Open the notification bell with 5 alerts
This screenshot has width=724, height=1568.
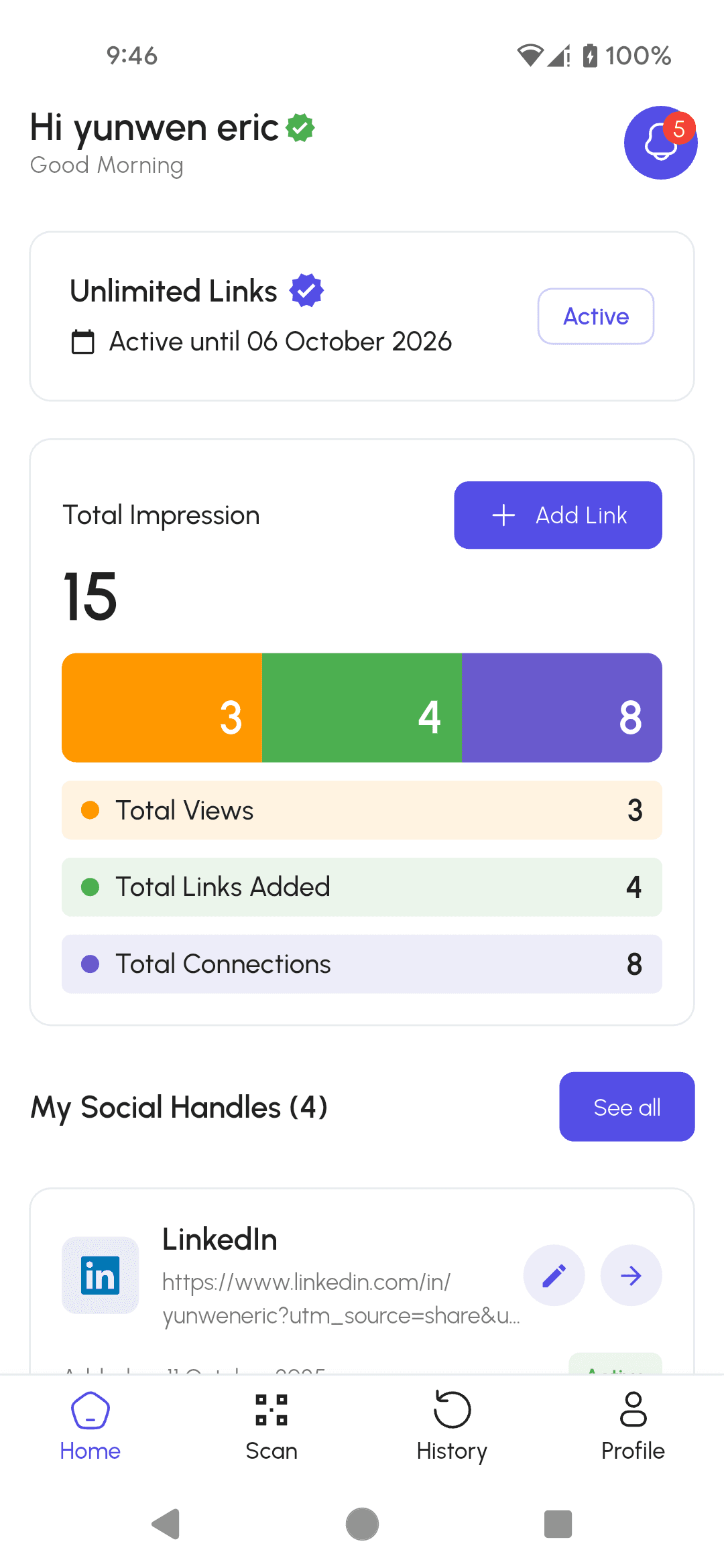tap(660, 143)
